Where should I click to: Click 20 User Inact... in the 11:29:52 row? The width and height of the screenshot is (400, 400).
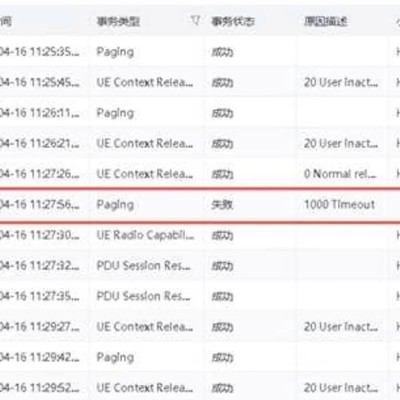[341, 388]
